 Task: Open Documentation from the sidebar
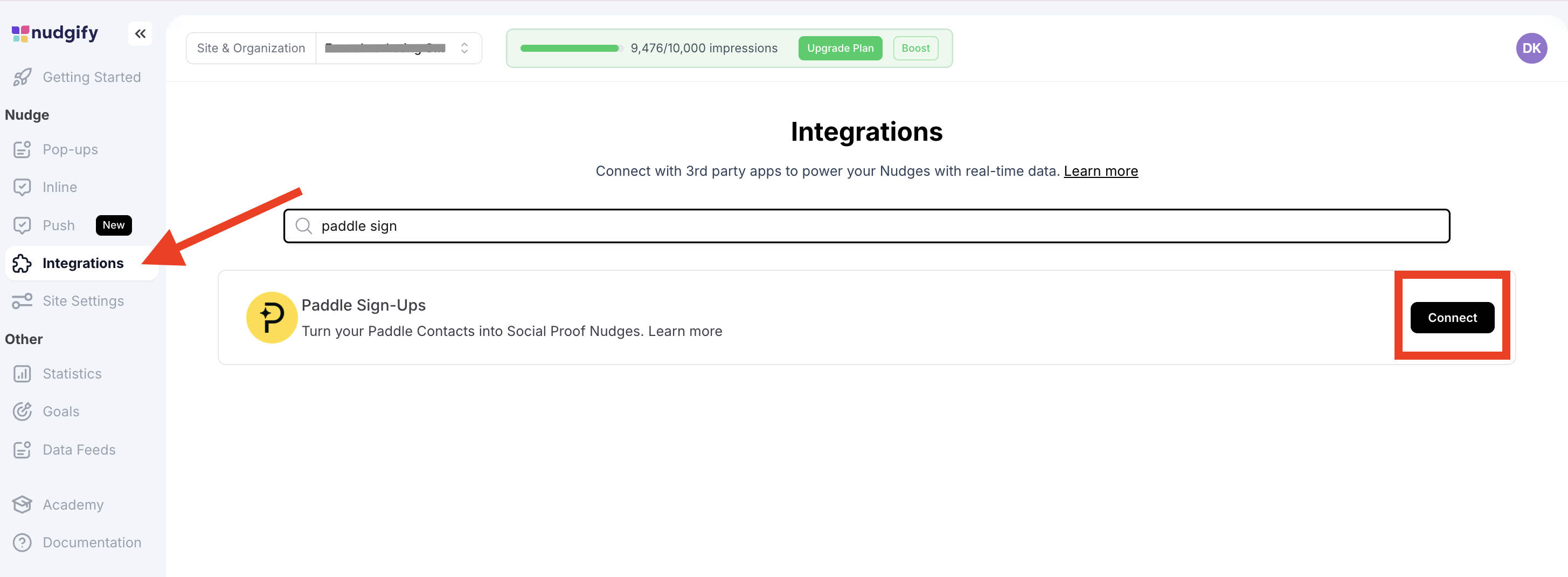click(92, 543)
